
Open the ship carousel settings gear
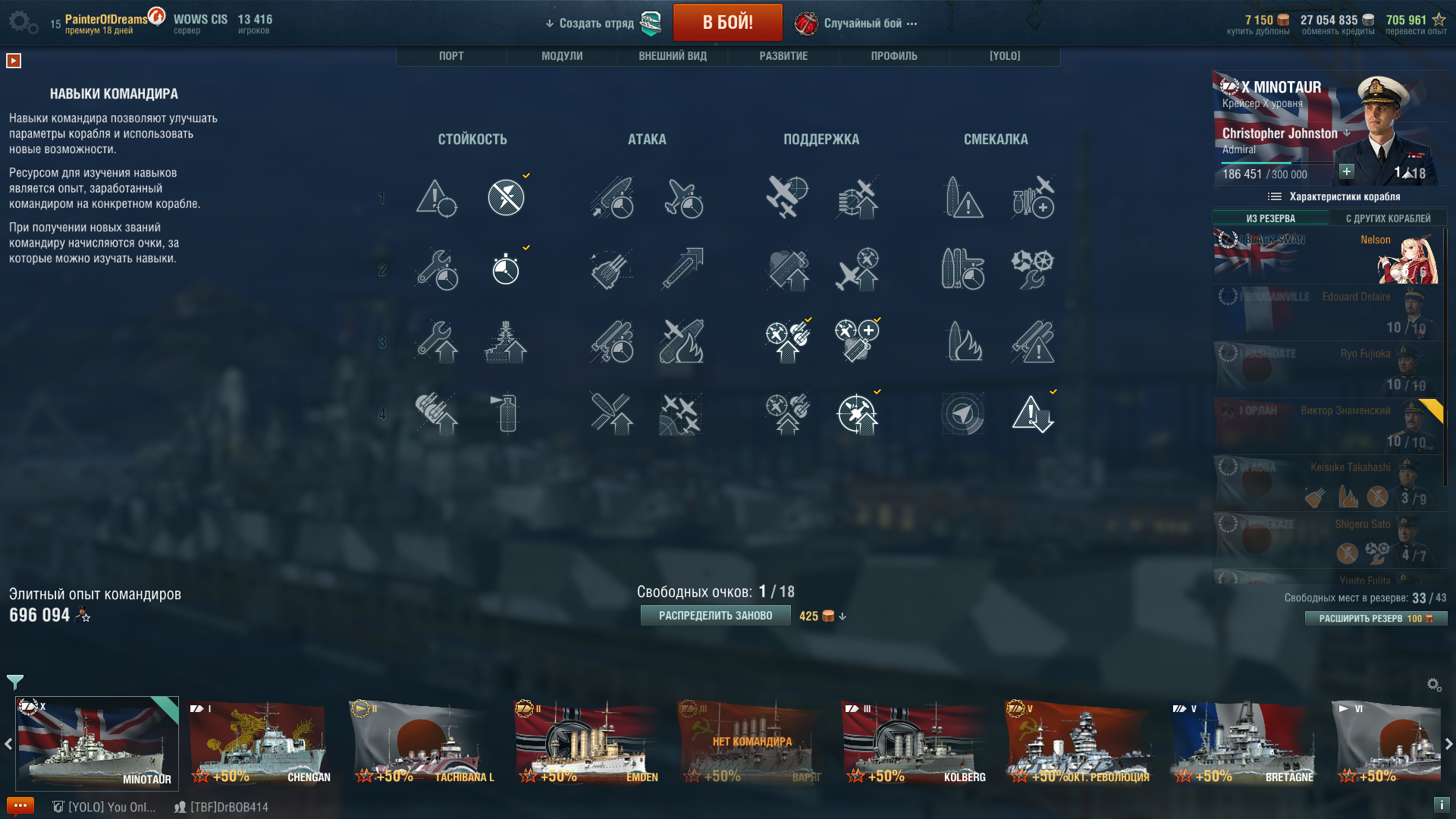coord(1434,685)
